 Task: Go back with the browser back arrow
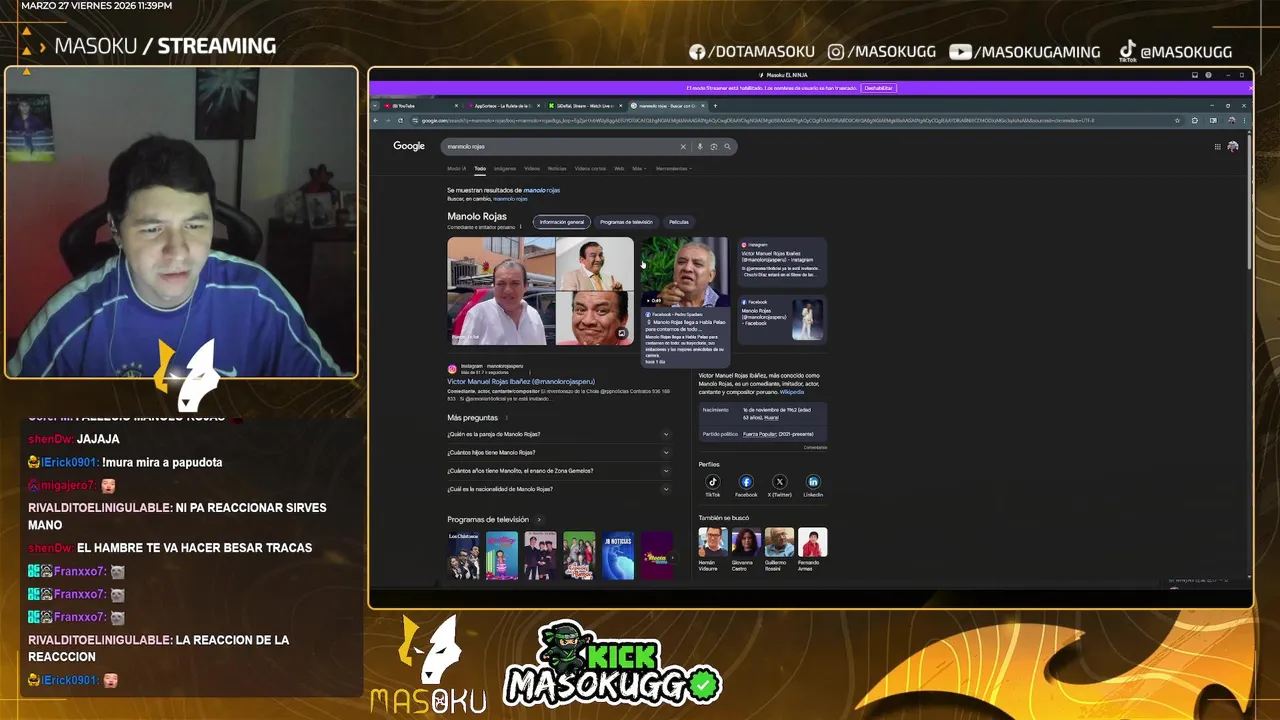376,121
